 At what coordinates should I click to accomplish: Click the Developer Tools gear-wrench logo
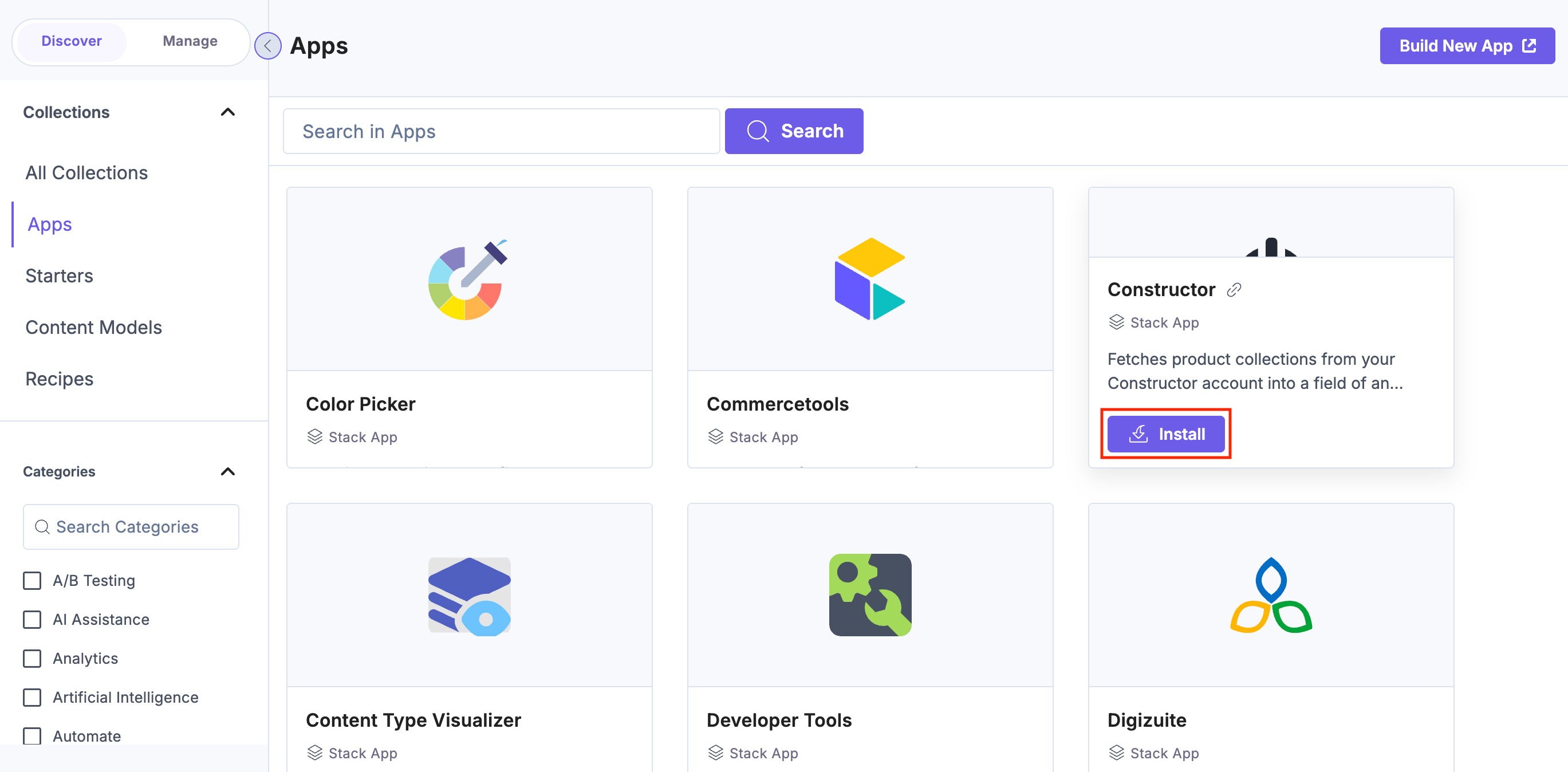click(870, 595)
